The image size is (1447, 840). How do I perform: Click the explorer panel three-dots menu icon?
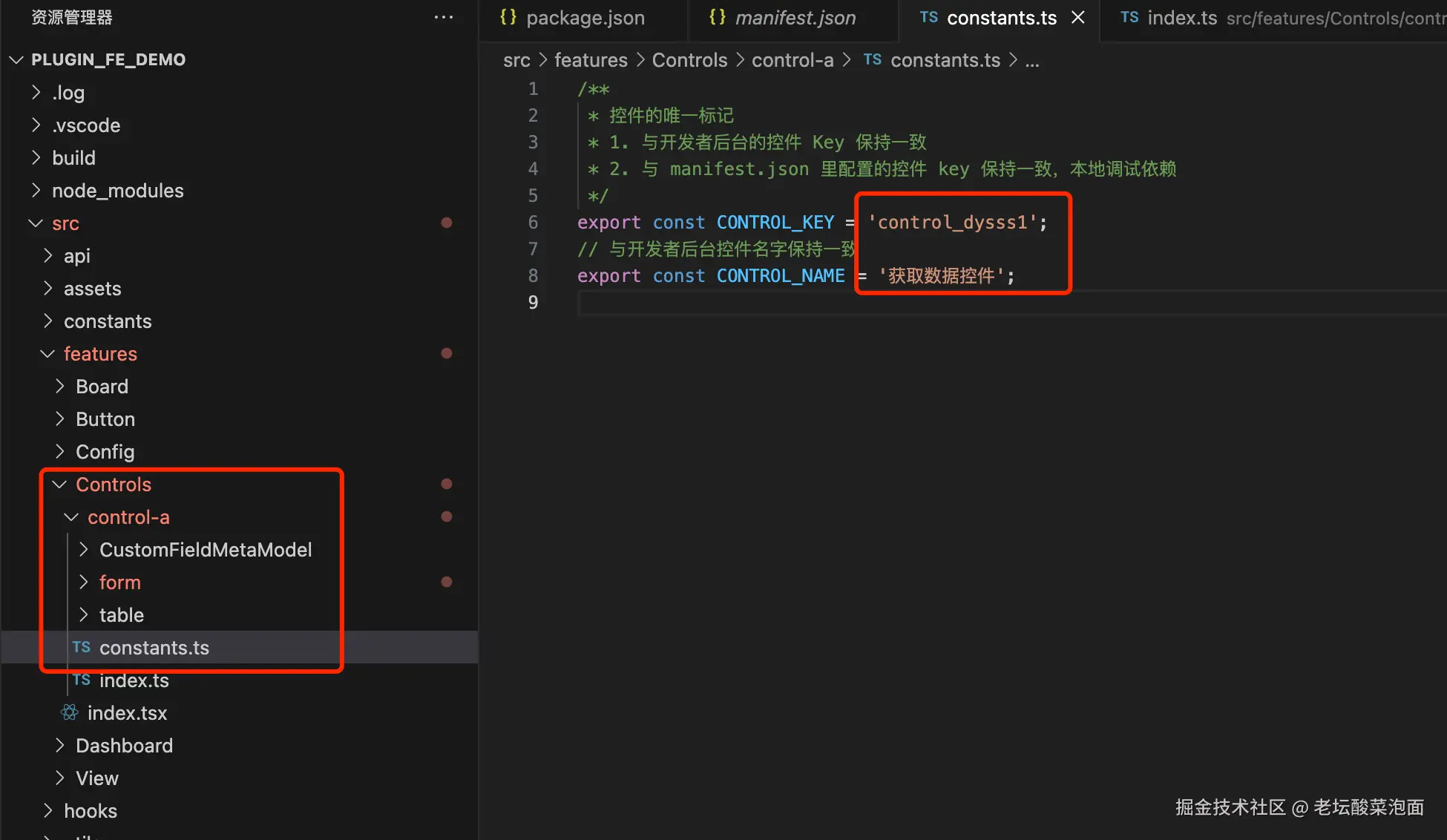click(443, 17)
